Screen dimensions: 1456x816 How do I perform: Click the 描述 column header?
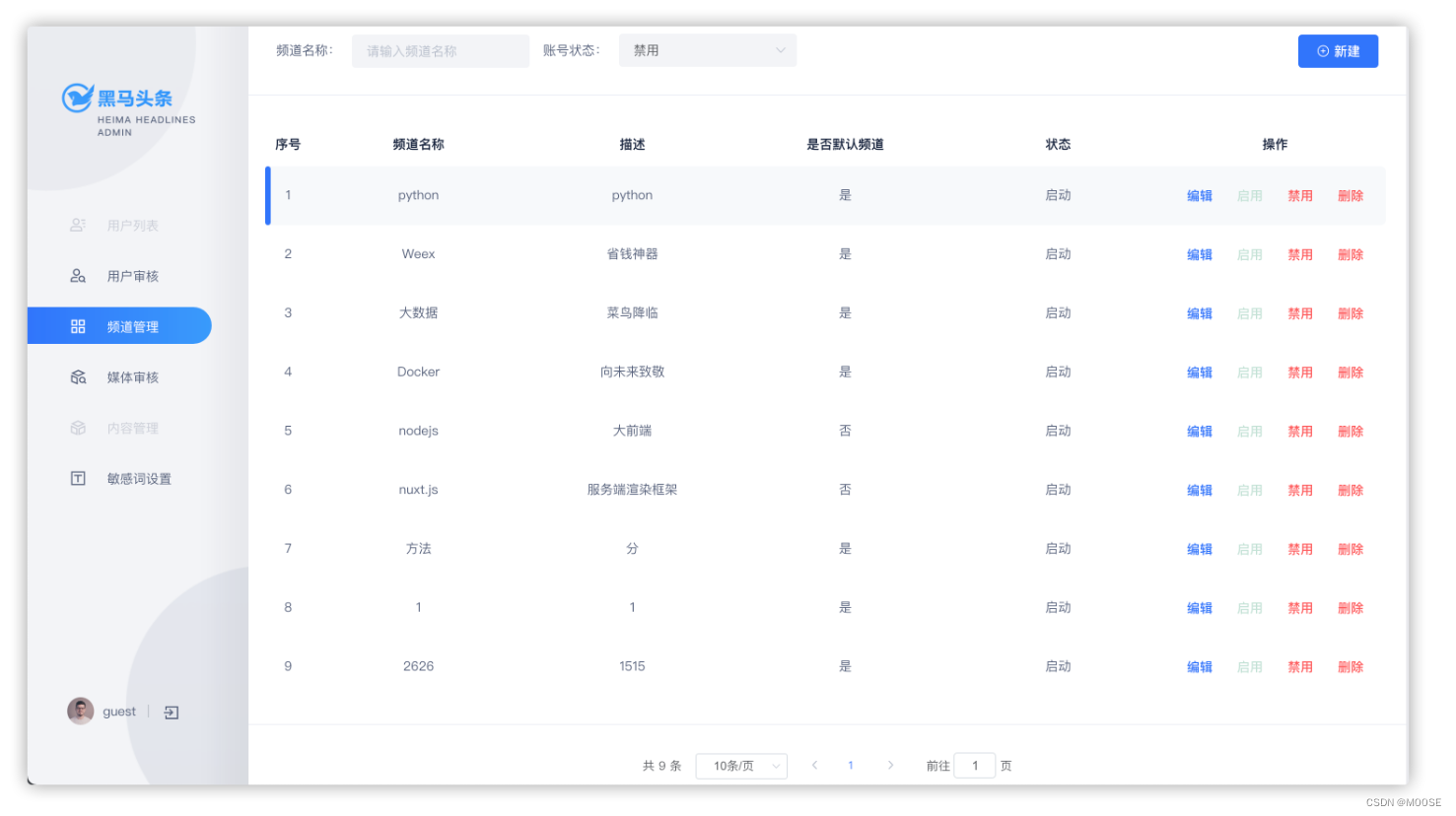point(632,145)
